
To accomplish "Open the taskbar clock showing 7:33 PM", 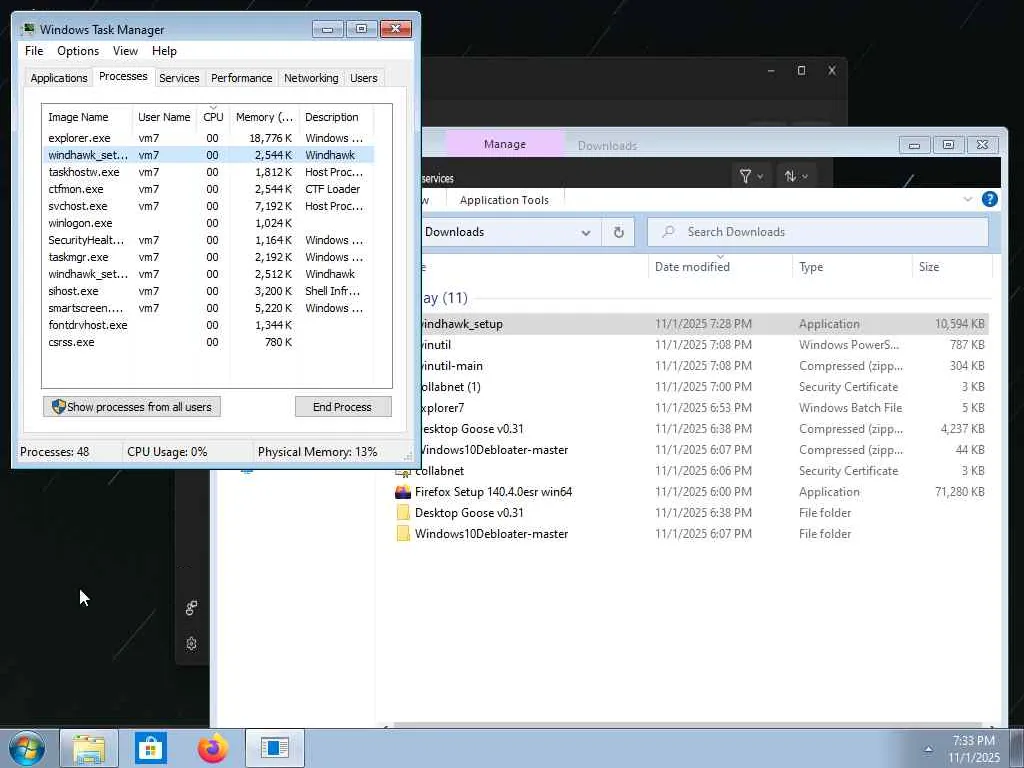I will 973,749.
